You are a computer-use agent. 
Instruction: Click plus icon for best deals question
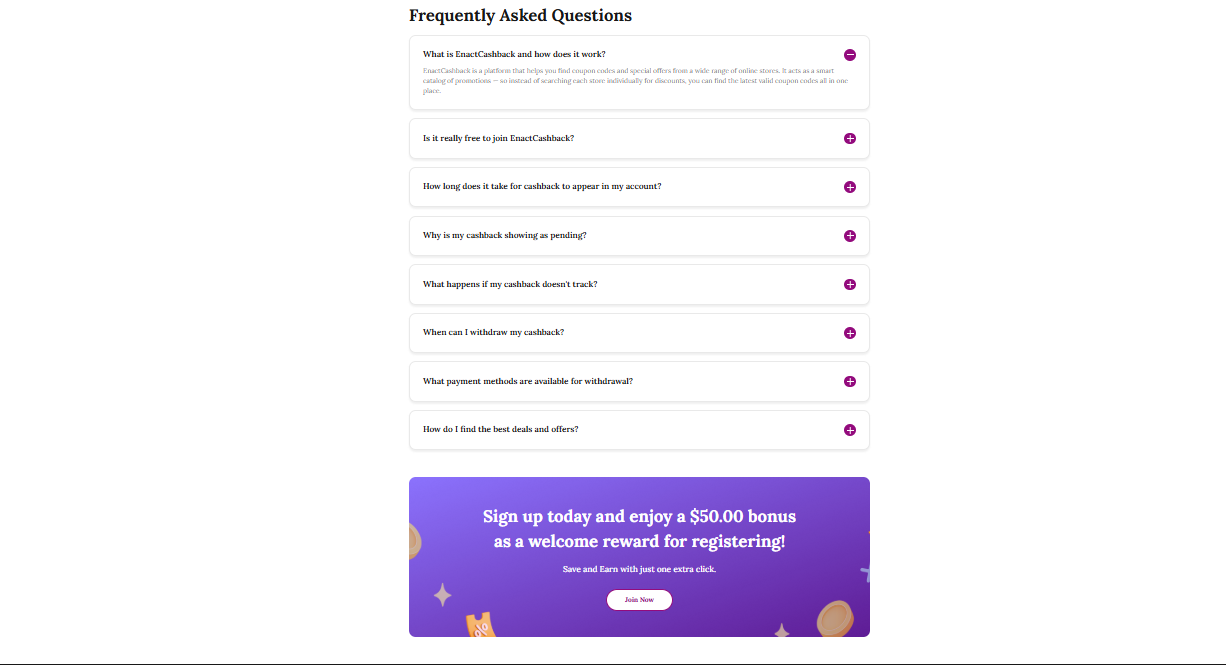850,430
